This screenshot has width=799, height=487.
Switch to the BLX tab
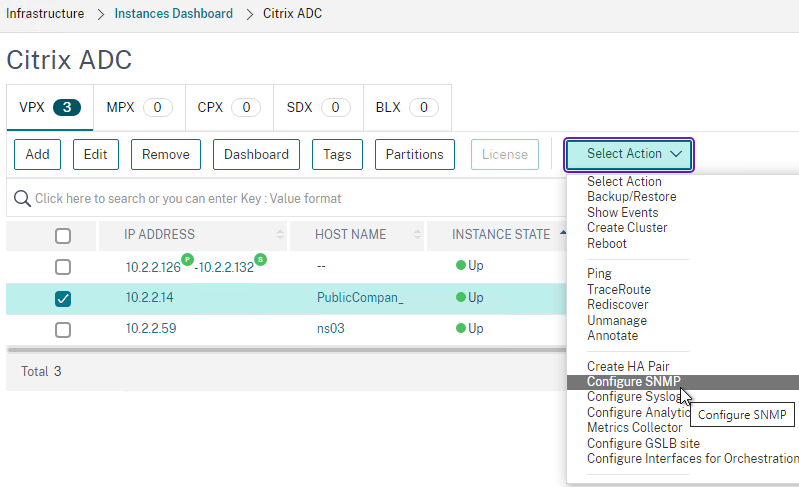(x=407, y=107)
